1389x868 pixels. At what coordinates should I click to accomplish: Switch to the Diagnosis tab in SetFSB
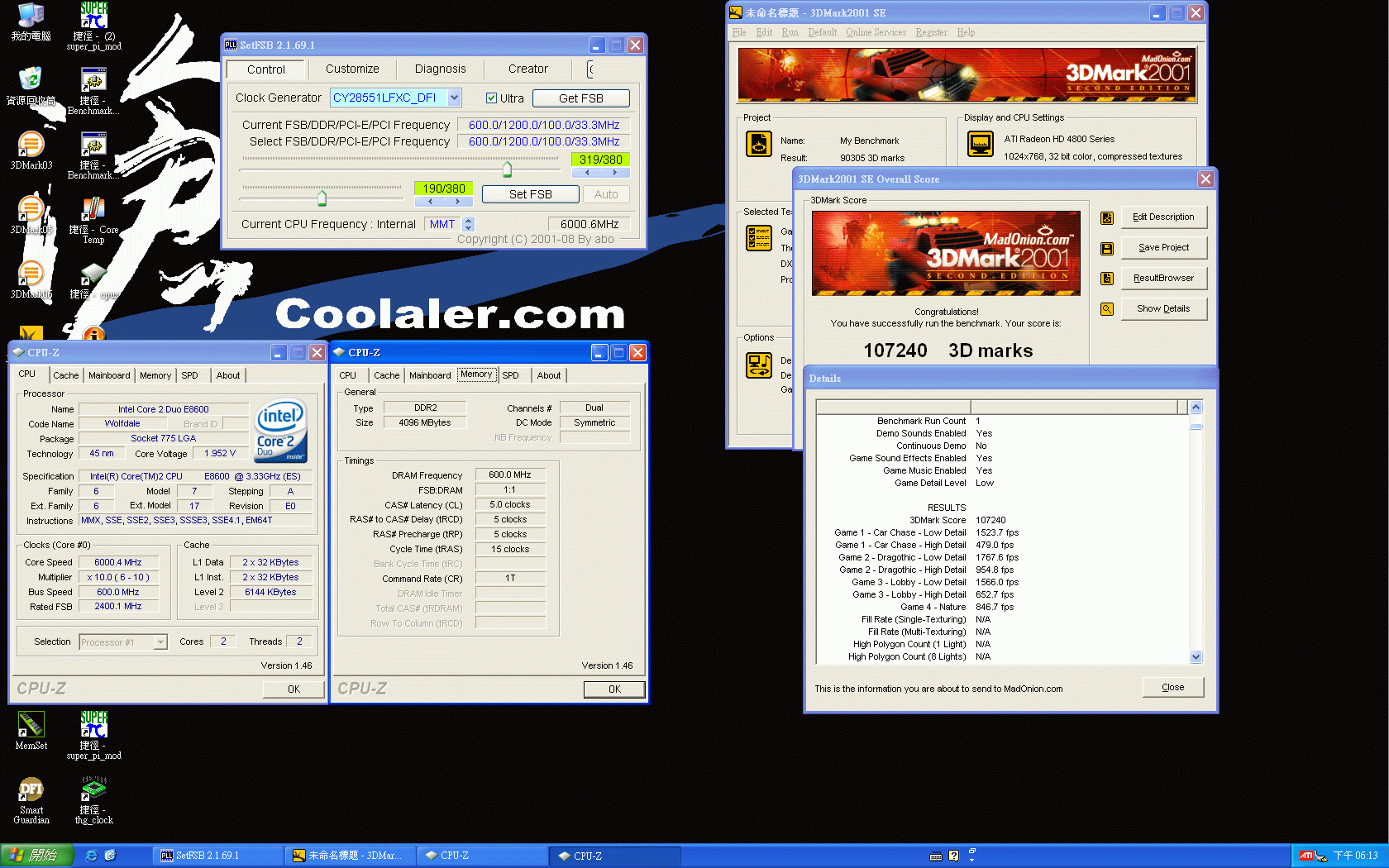441,69
